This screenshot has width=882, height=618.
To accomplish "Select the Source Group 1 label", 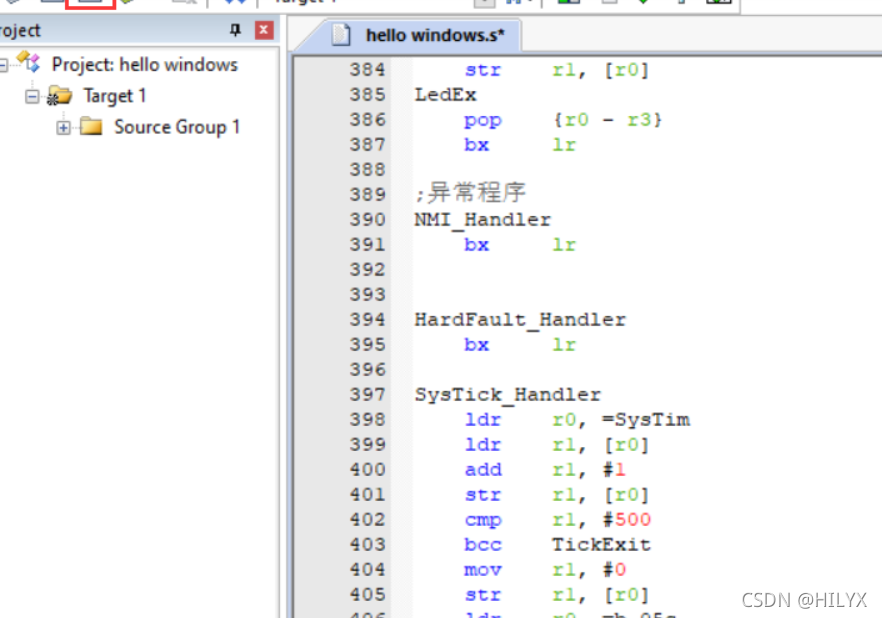I will pos(176,127).
